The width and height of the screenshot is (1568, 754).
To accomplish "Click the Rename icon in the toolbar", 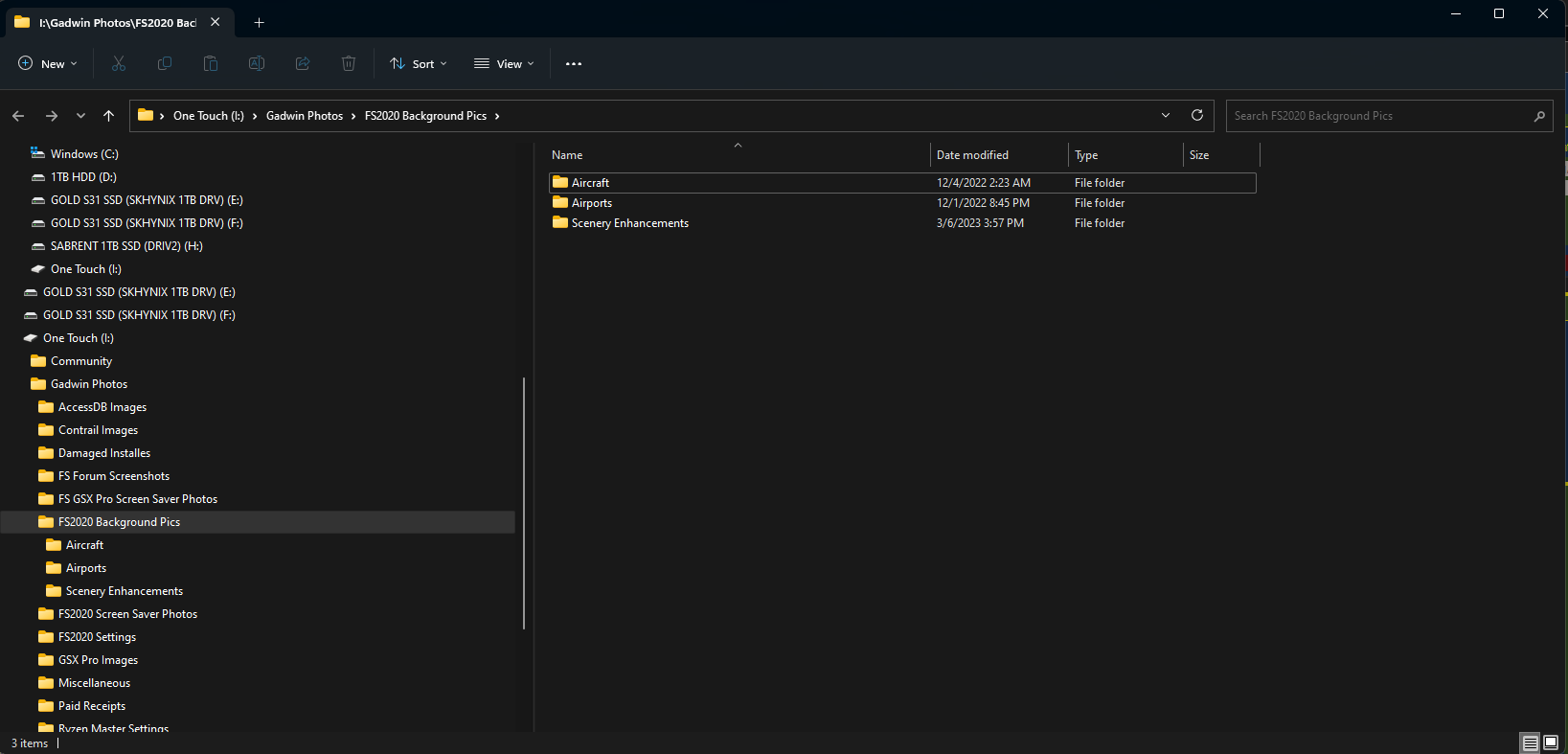I will click(257, 63).
